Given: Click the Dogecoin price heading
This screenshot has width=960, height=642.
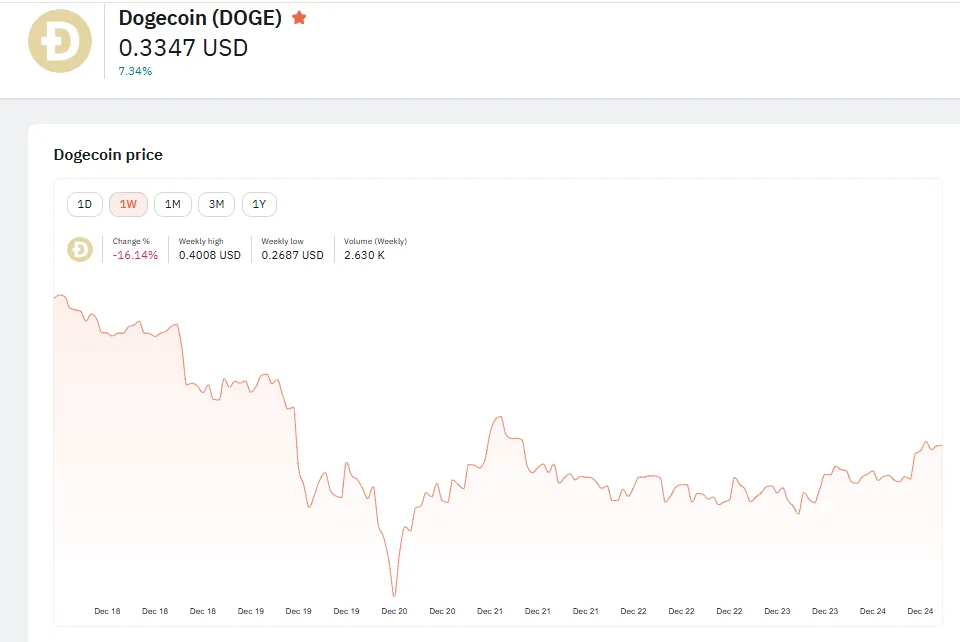Looking at the screenshot, I should click(108, 155).
